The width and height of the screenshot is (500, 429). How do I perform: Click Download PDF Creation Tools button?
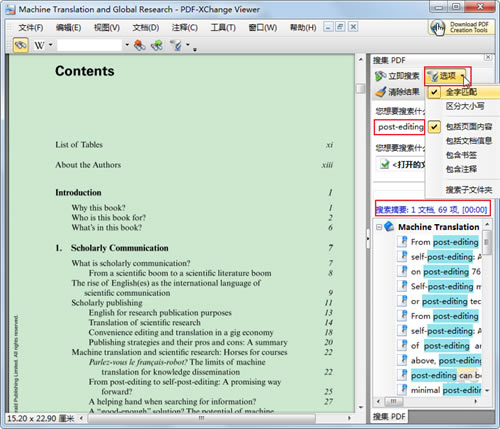tap(461, 27)
